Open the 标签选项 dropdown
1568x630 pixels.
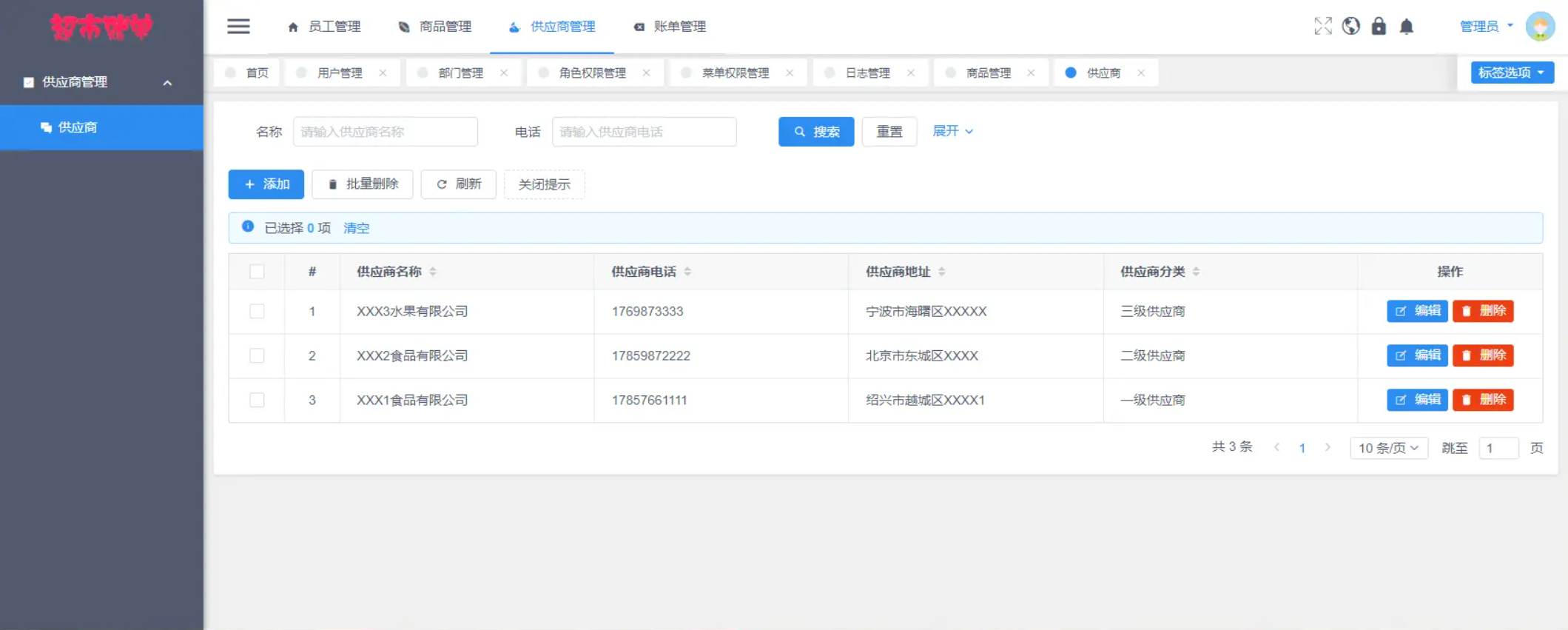coord(1512,73)
